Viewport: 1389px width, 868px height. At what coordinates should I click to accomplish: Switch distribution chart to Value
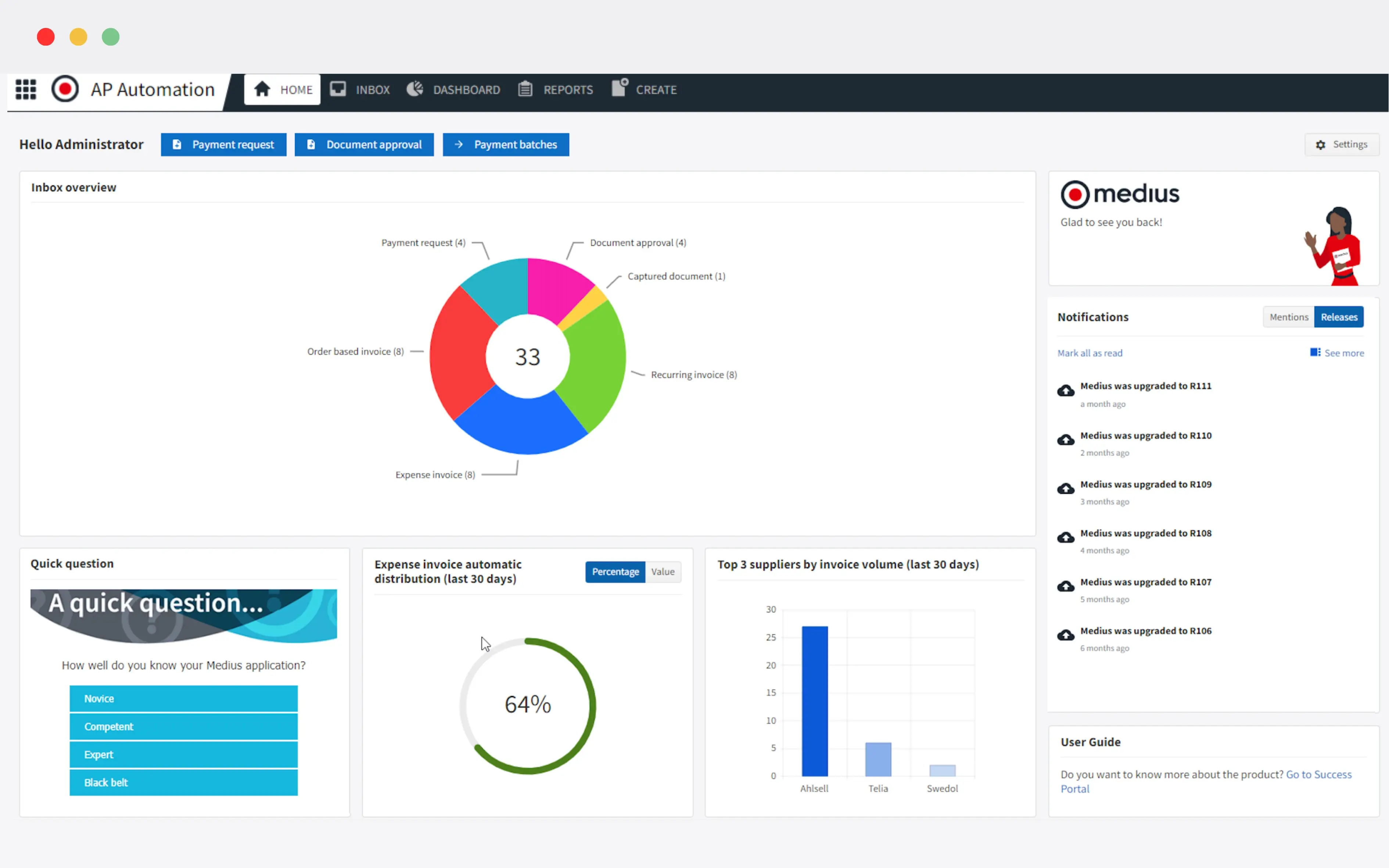663,572
